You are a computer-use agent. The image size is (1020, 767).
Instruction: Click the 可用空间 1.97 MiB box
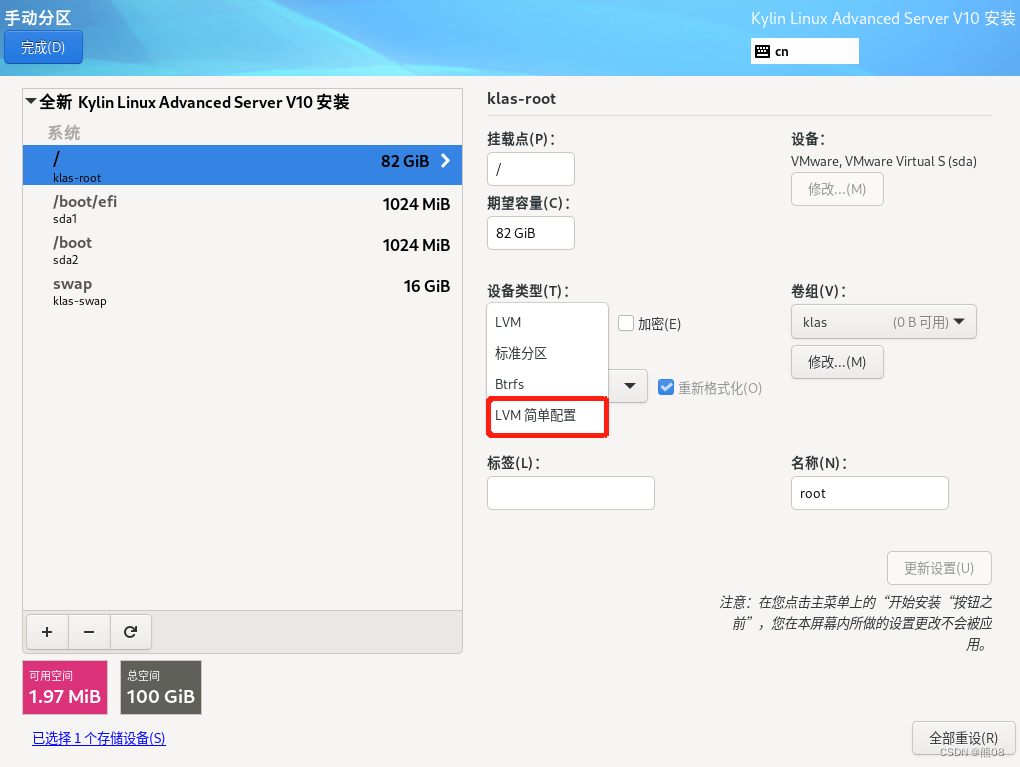pos(65,687)
